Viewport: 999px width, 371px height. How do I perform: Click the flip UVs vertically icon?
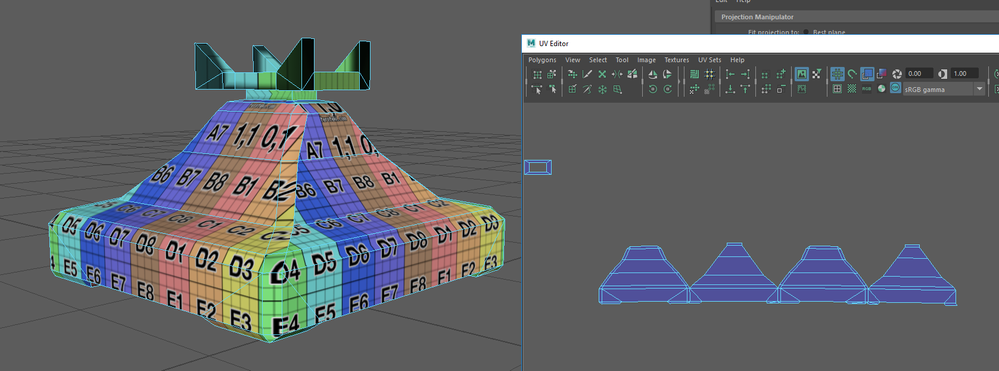(x=667, y=75)
